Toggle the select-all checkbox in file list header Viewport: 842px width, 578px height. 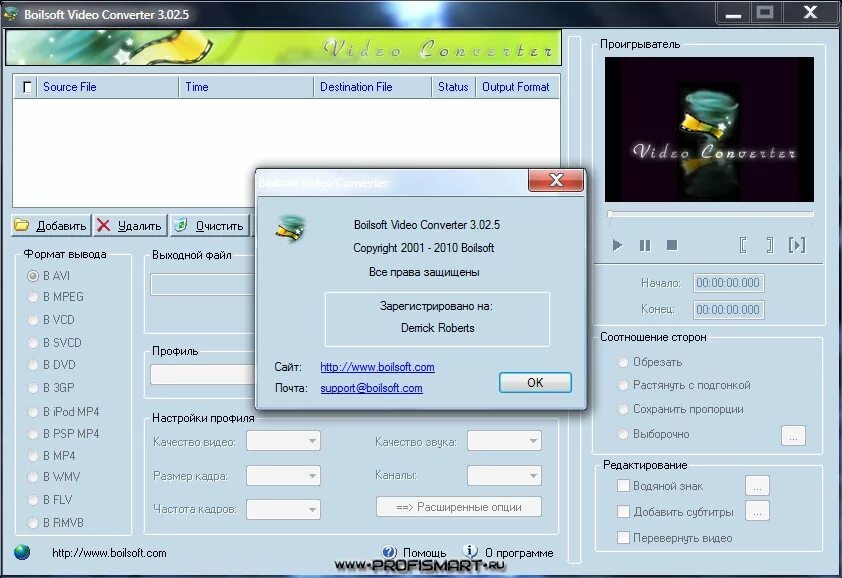click(x=27, y=87)
